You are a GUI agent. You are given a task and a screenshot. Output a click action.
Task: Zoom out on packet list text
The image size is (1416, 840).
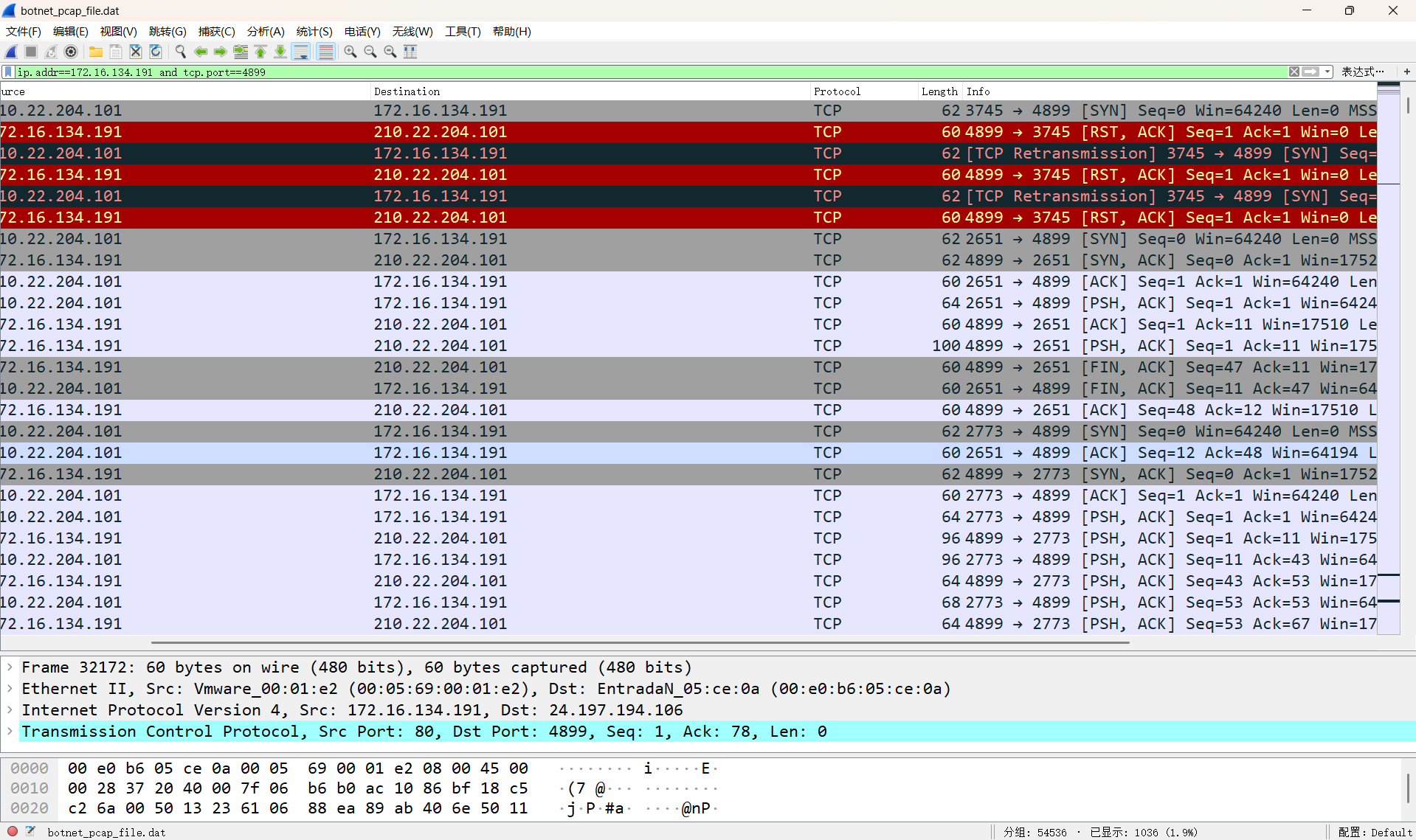pyautogui.click(x=370, y=52)
